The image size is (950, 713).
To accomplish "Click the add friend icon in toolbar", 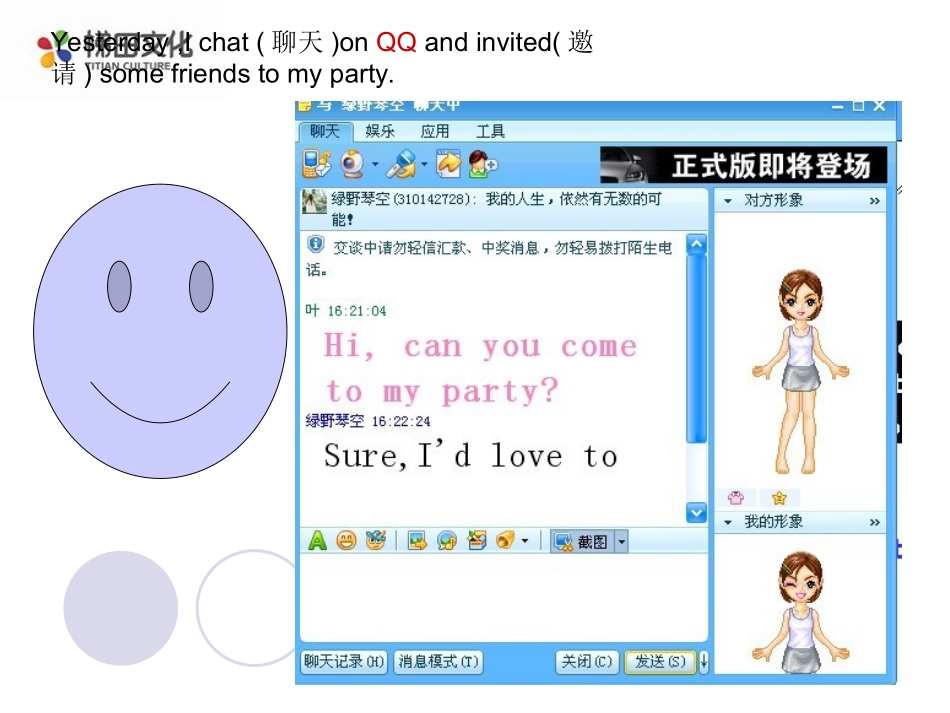I will [x=482, y=164].
